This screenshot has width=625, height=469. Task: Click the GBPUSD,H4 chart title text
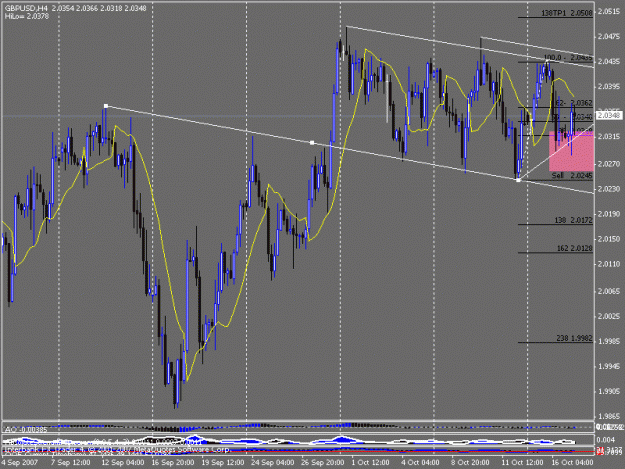[x=26, y=8]
